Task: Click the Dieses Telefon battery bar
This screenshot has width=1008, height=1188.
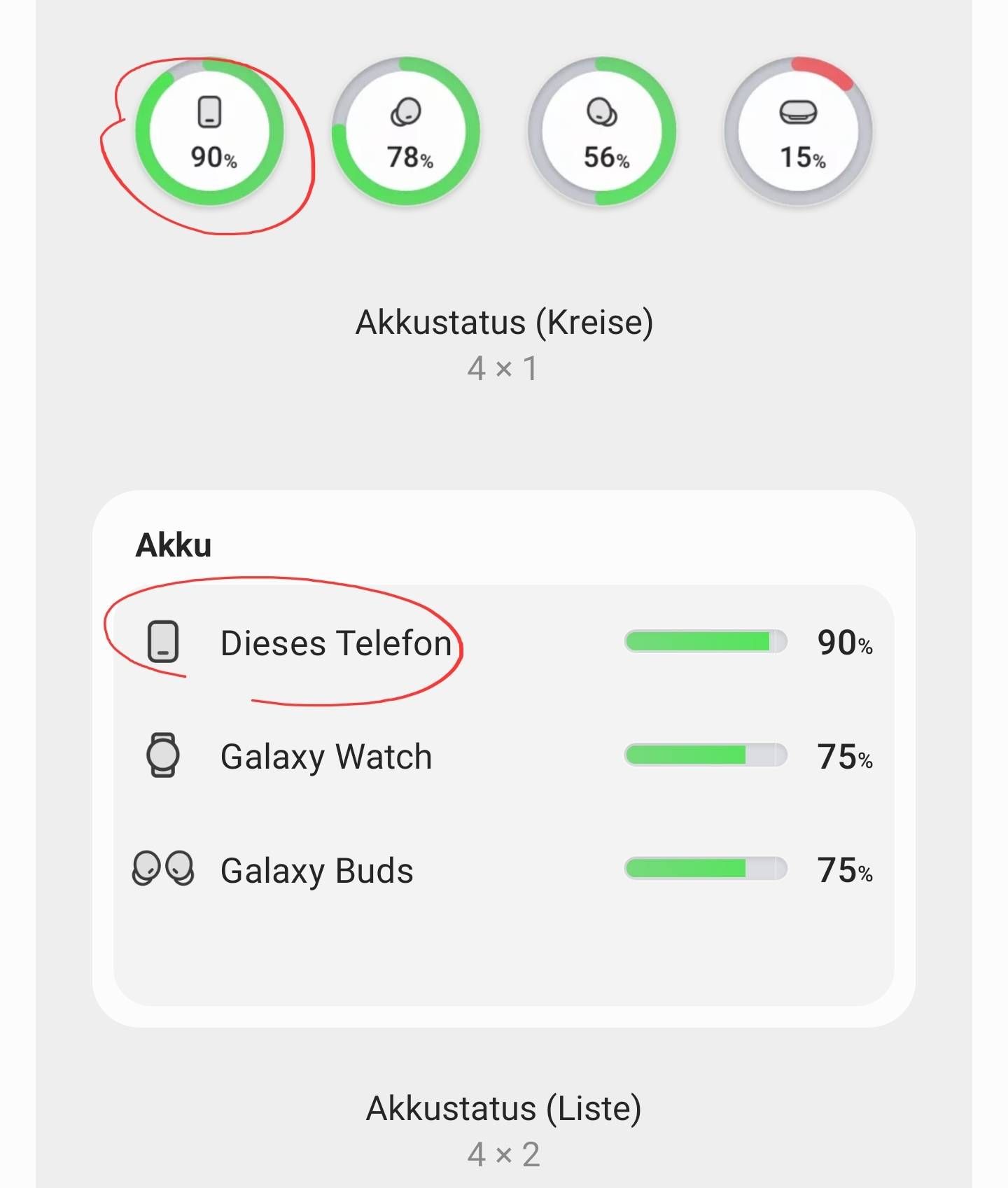Action: click(706, 641)
